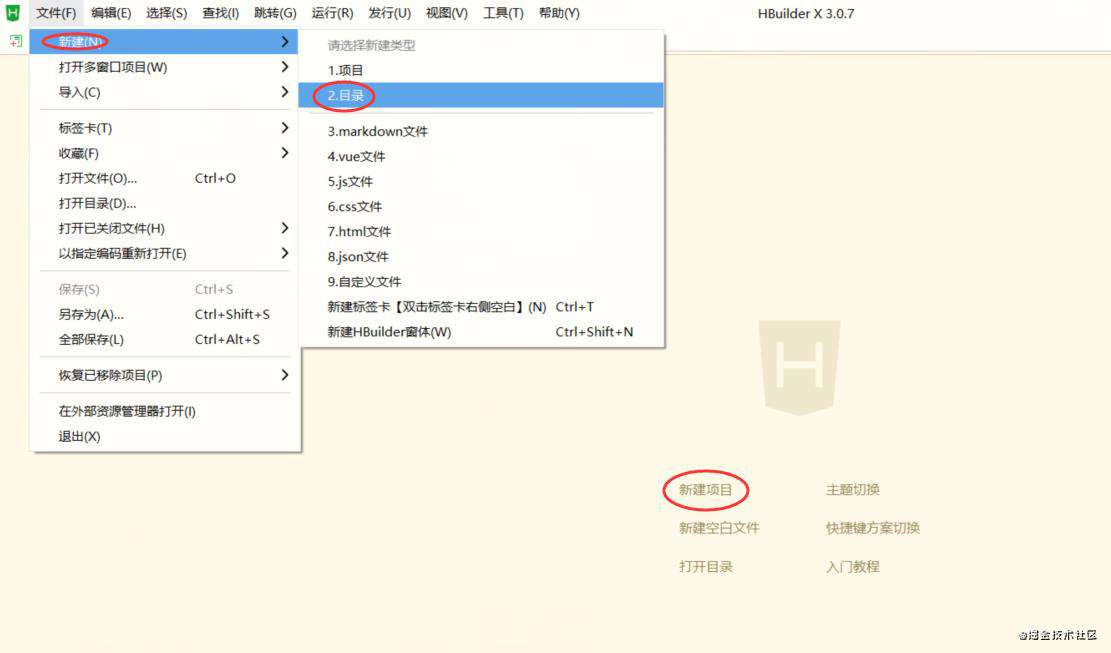Expand the 导入(C) submenu arrow

point(284,91)
